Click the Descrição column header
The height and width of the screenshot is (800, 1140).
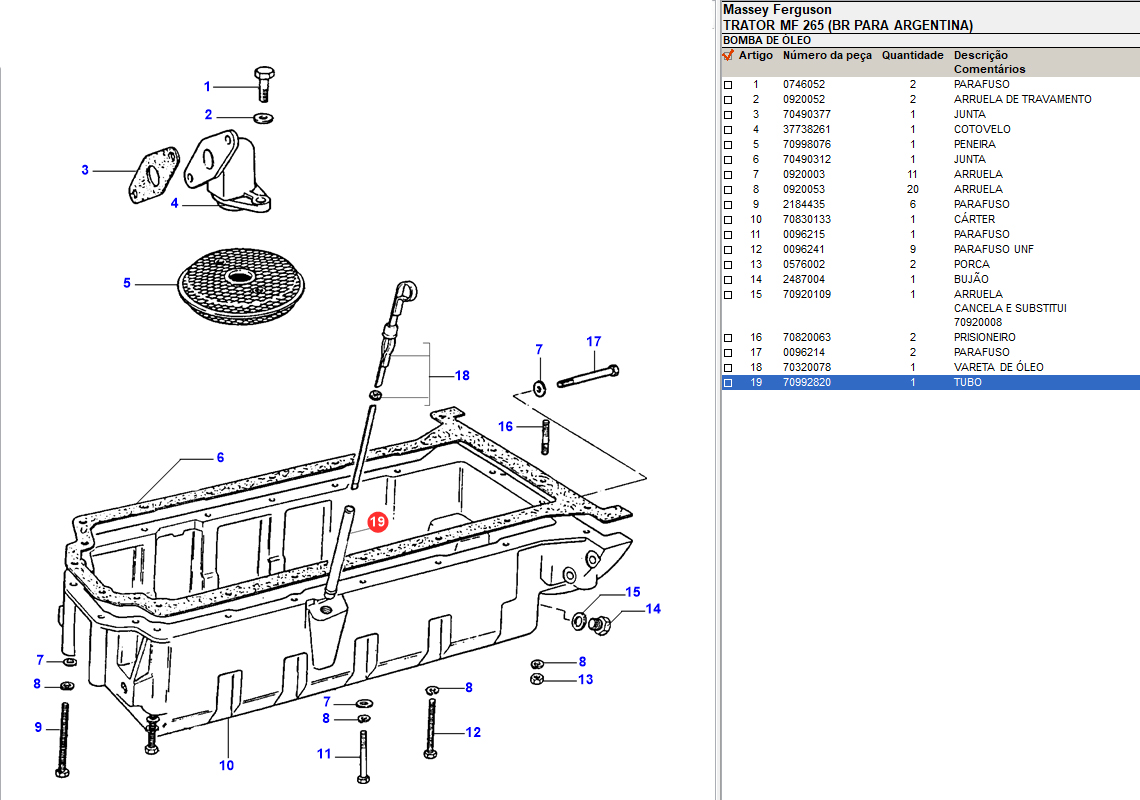(x=980, y=56)
